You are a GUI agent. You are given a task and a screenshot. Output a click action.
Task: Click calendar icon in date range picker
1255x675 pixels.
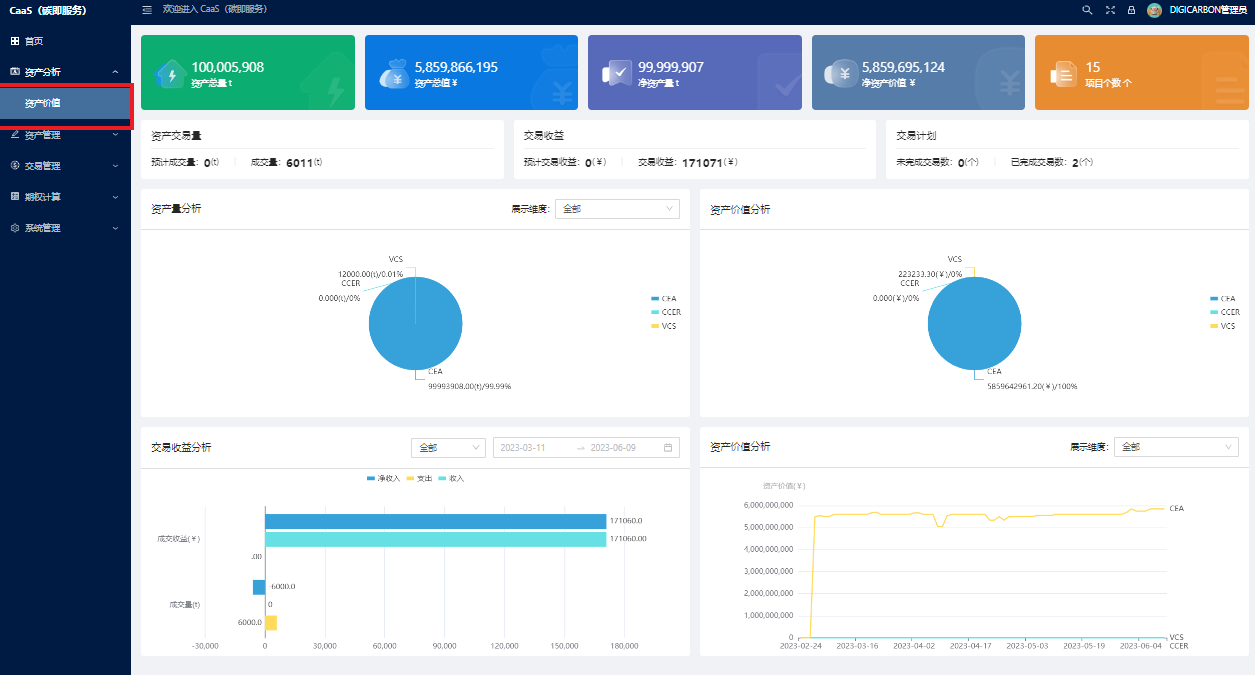coord(668,448)
